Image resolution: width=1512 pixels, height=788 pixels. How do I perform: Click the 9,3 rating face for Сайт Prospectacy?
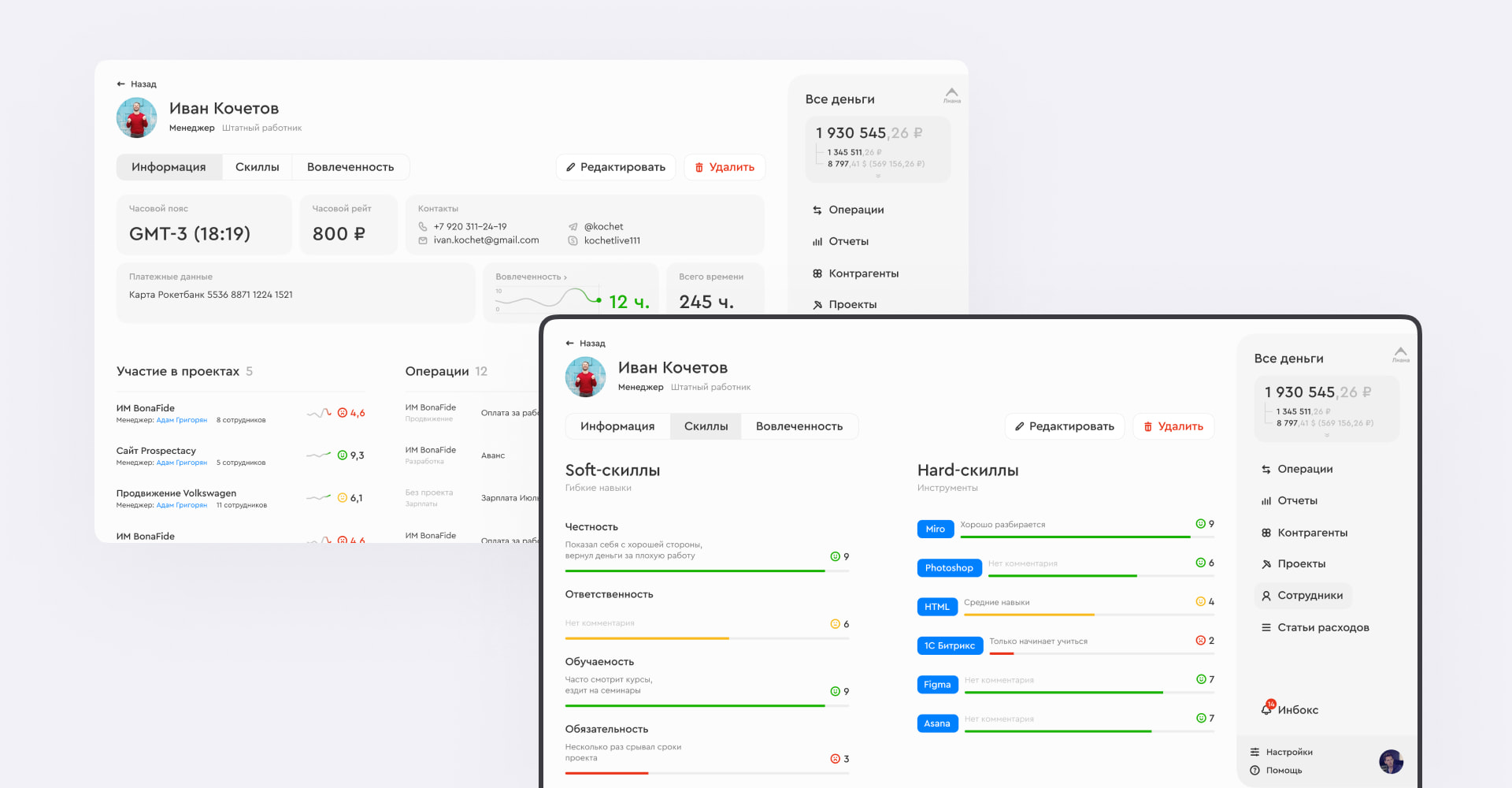343,455
